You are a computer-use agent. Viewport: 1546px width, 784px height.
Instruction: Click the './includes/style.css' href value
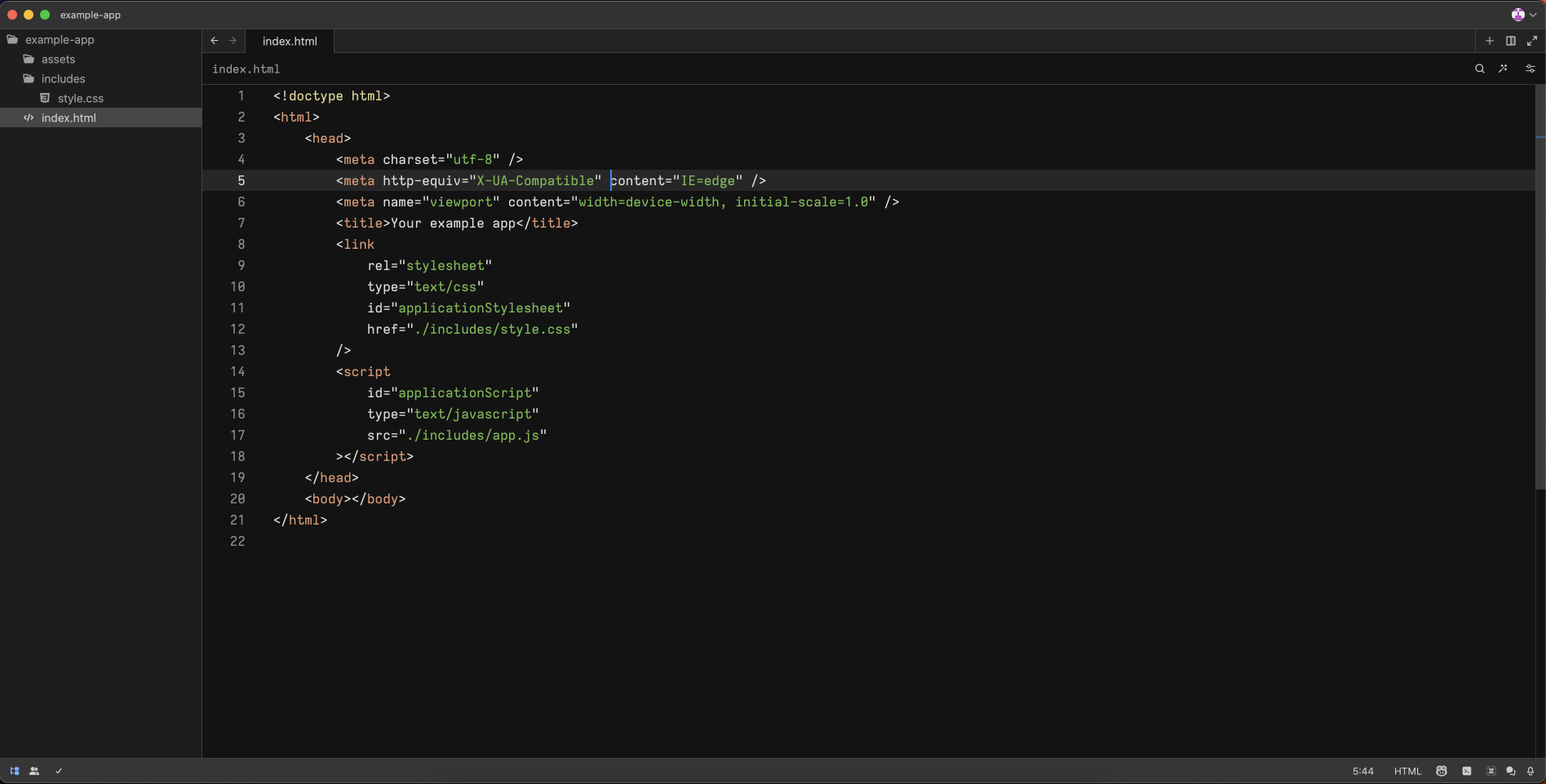click(492, 329)
